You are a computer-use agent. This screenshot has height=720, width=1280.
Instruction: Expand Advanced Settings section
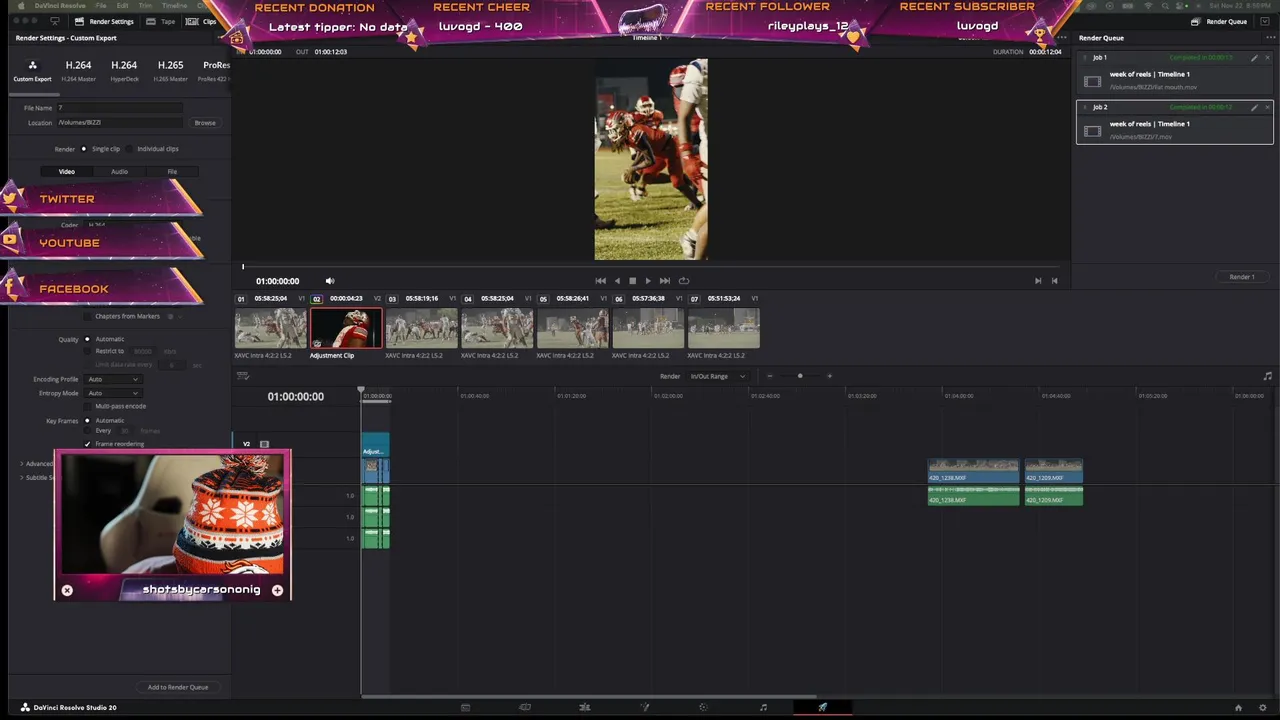pos(22,464)
